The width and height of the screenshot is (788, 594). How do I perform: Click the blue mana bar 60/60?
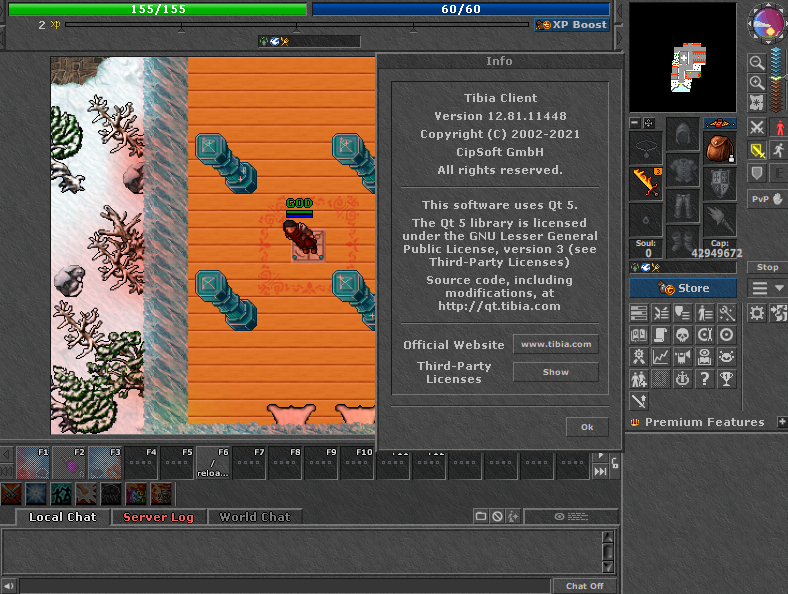tap(461, 9)
